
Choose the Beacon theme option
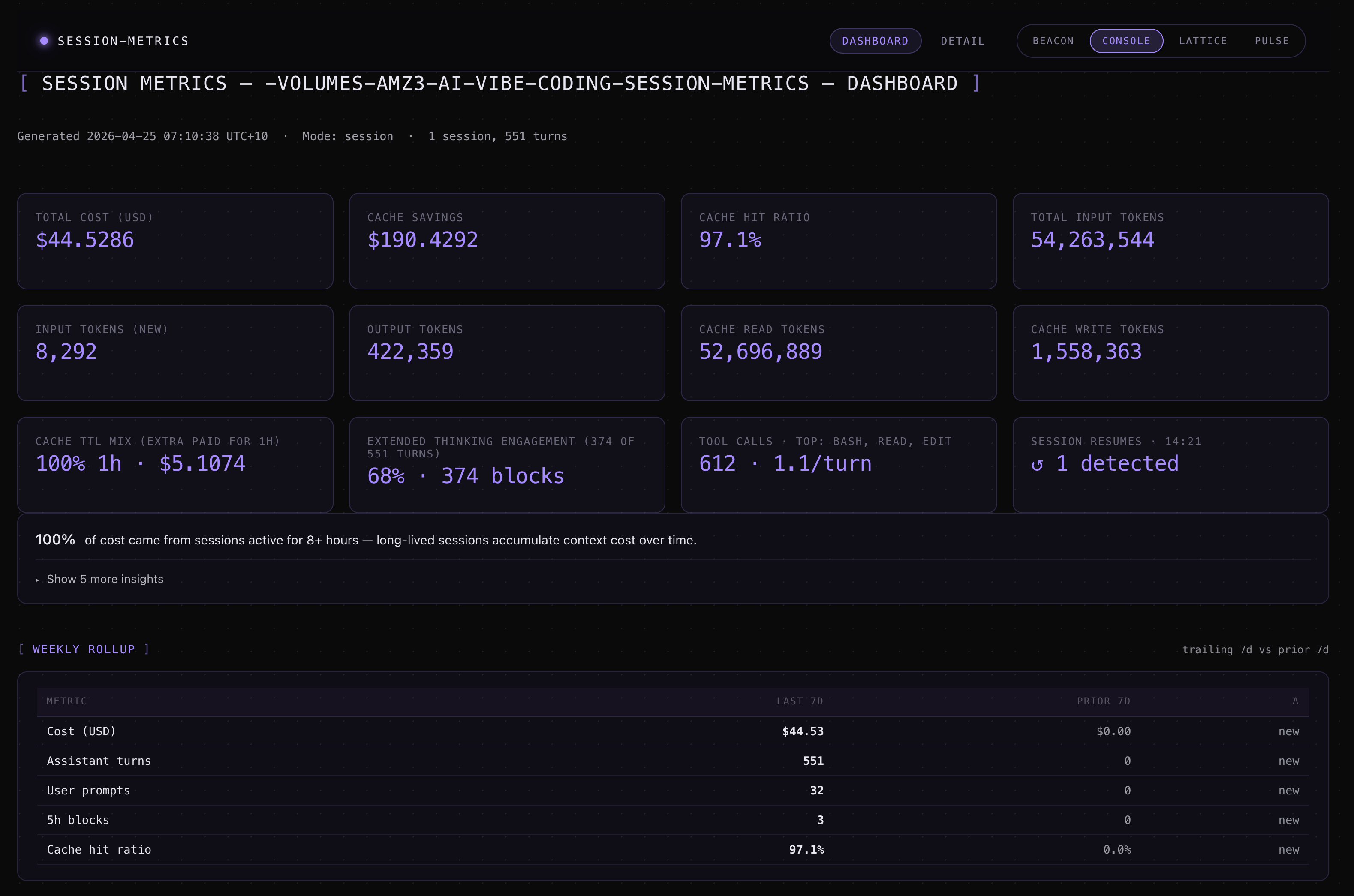1053,41
